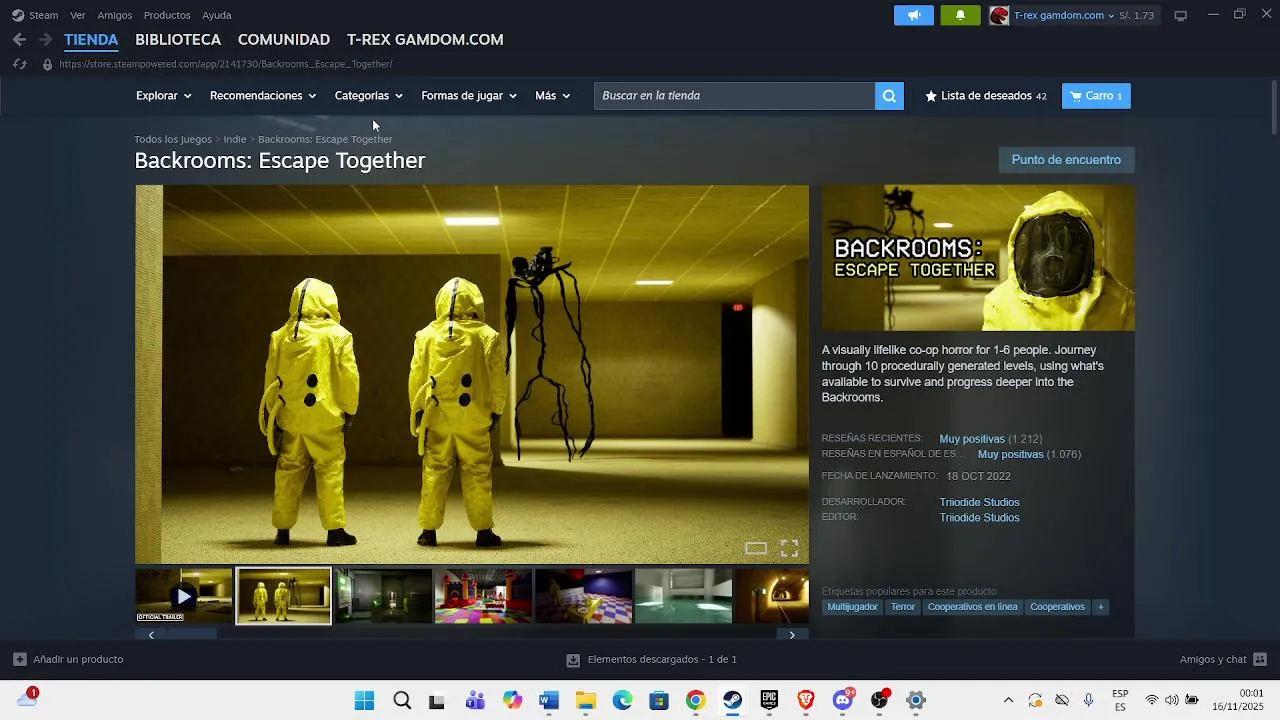Screen dimensions: 1280x720
Task: Open the Triiodide Studios editor link
Action: 979,517
